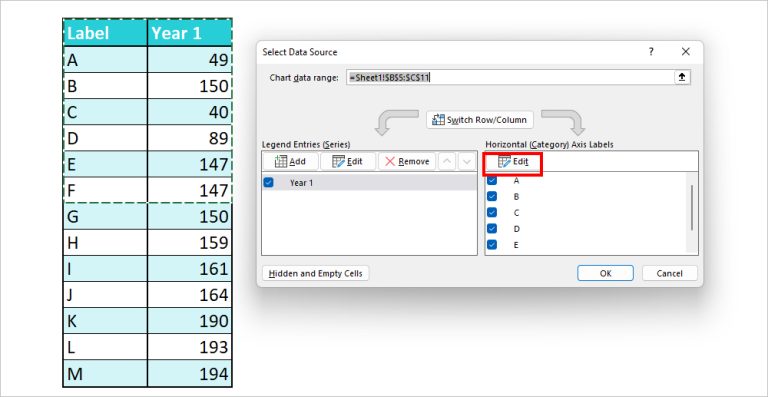The image size is (768, 397).
Task: Select cell containing value 194
Action: (190, 374)
